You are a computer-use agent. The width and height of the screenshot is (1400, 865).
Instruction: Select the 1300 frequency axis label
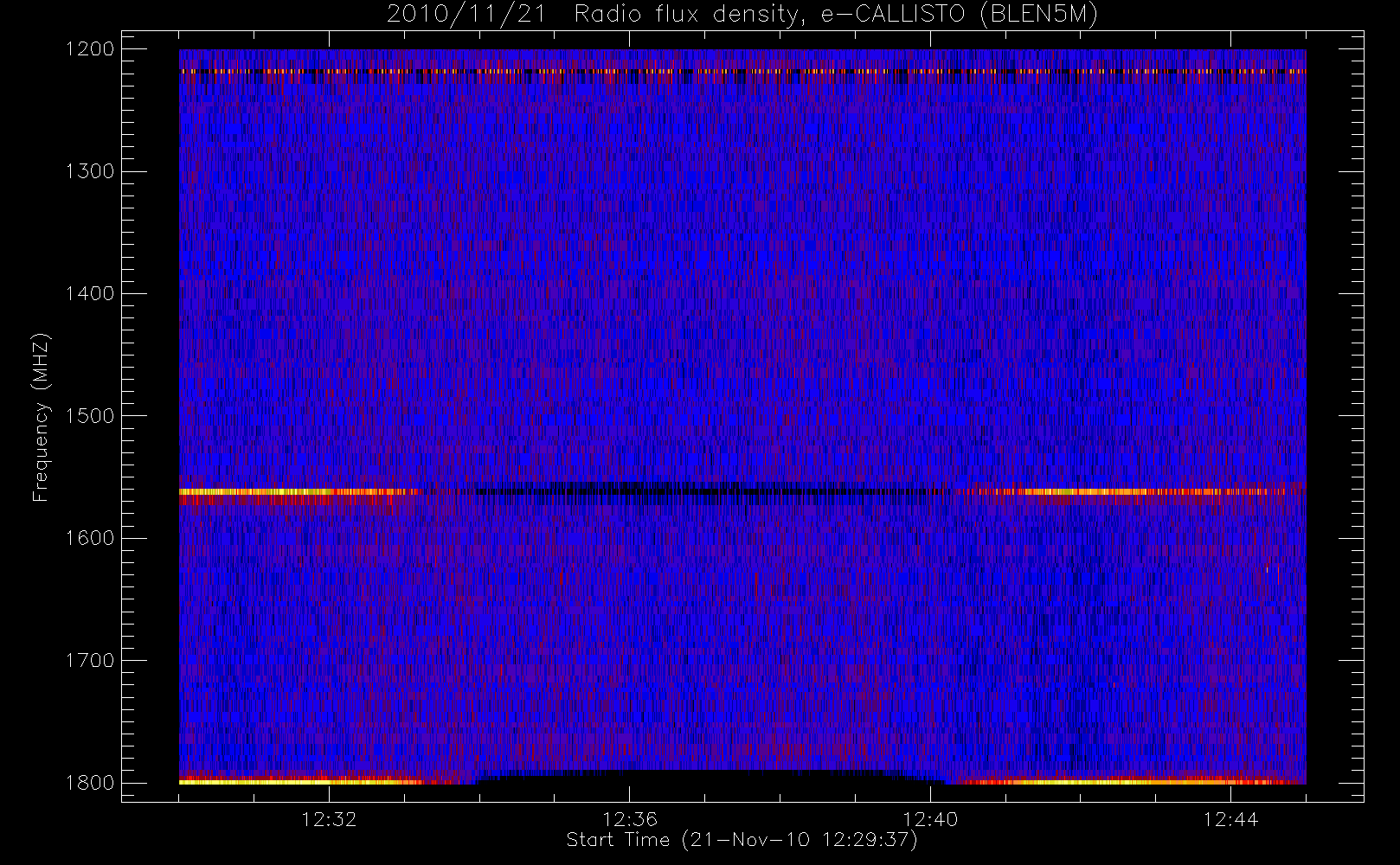tap(90, 171)
